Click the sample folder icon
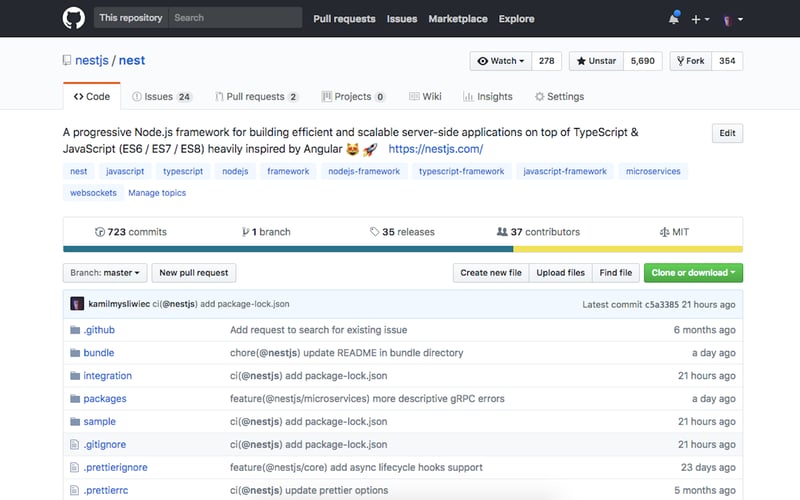The height and width of the screenshot is (500, 800). (75, 421)
